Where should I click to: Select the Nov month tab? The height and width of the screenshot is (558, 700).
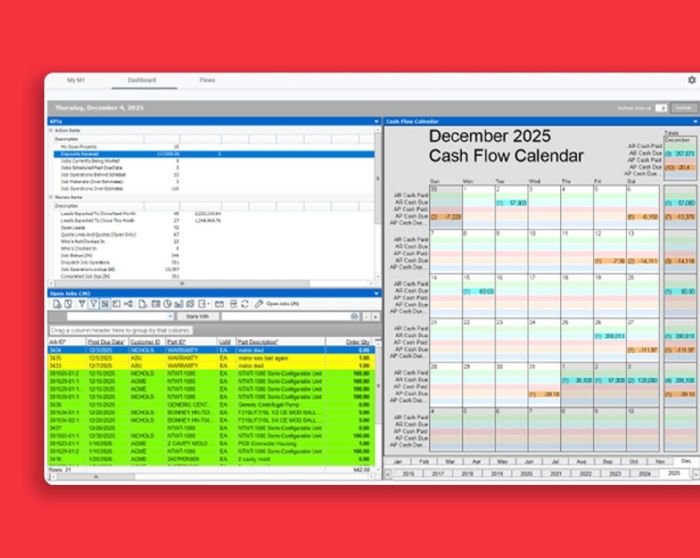pyautogui.click(x=660, y=462)
